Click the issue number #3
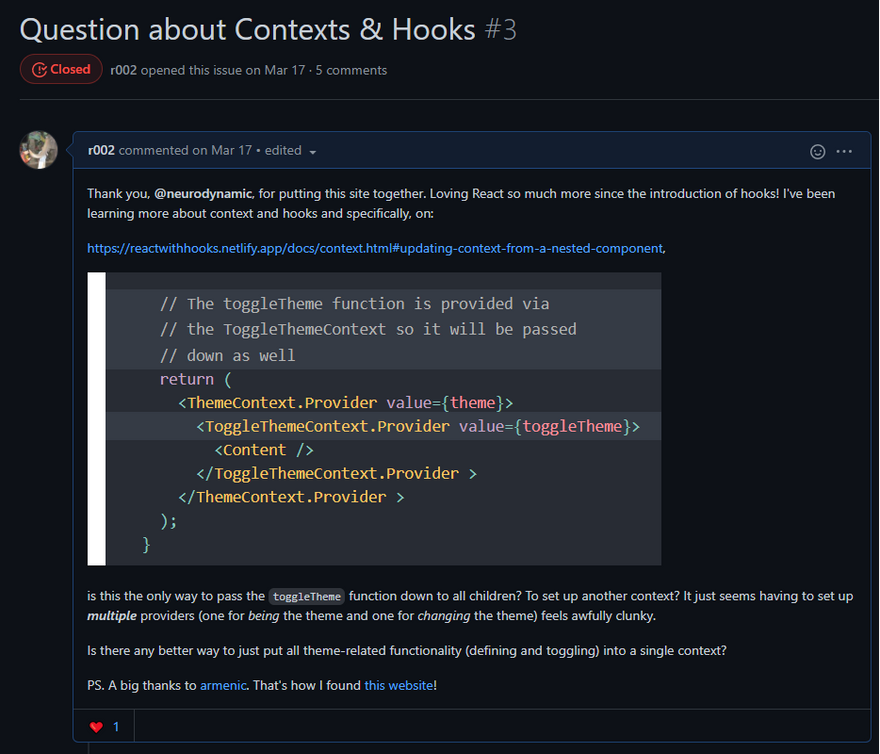880x754 pixels. point(501,30)
